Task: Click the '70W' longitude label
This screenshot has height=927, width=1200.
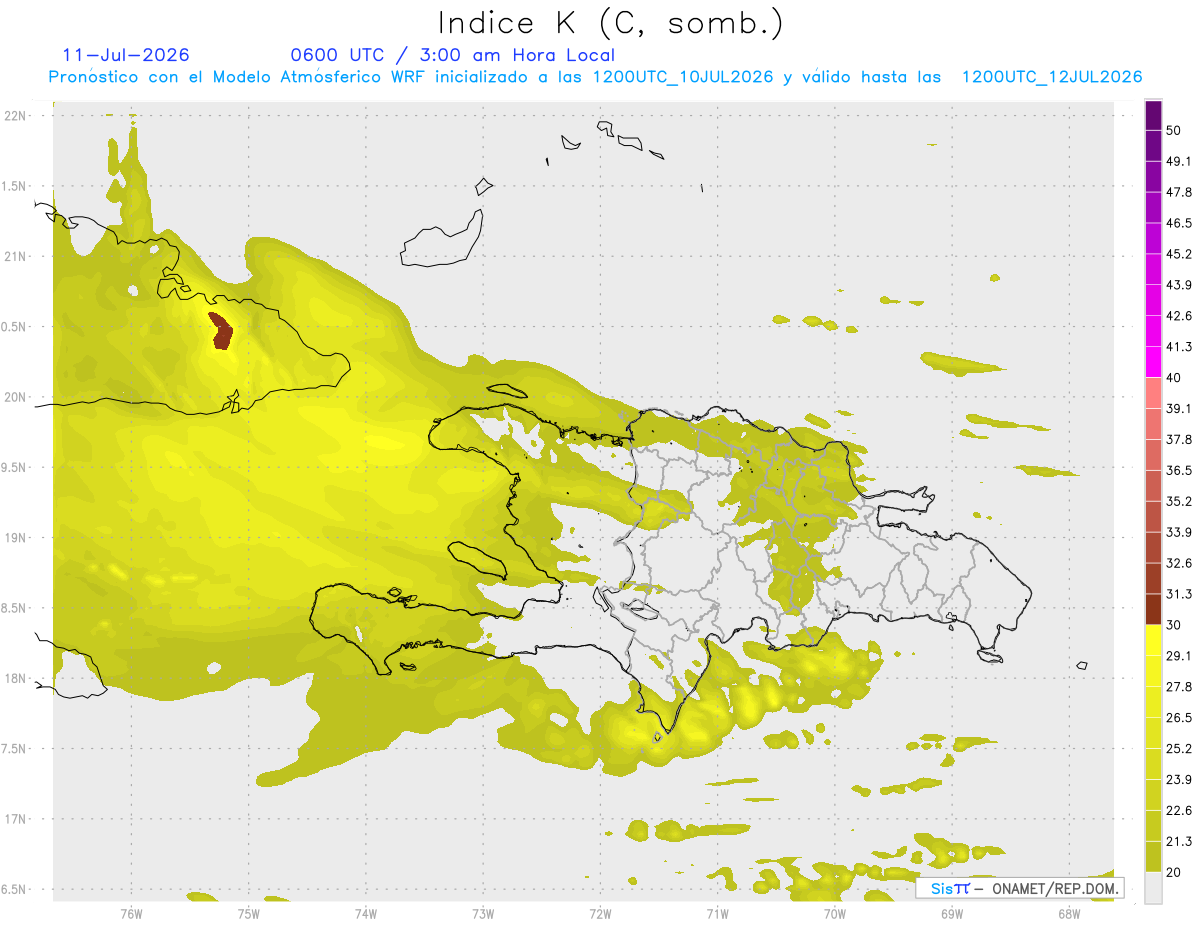Action: click(834, 913)
